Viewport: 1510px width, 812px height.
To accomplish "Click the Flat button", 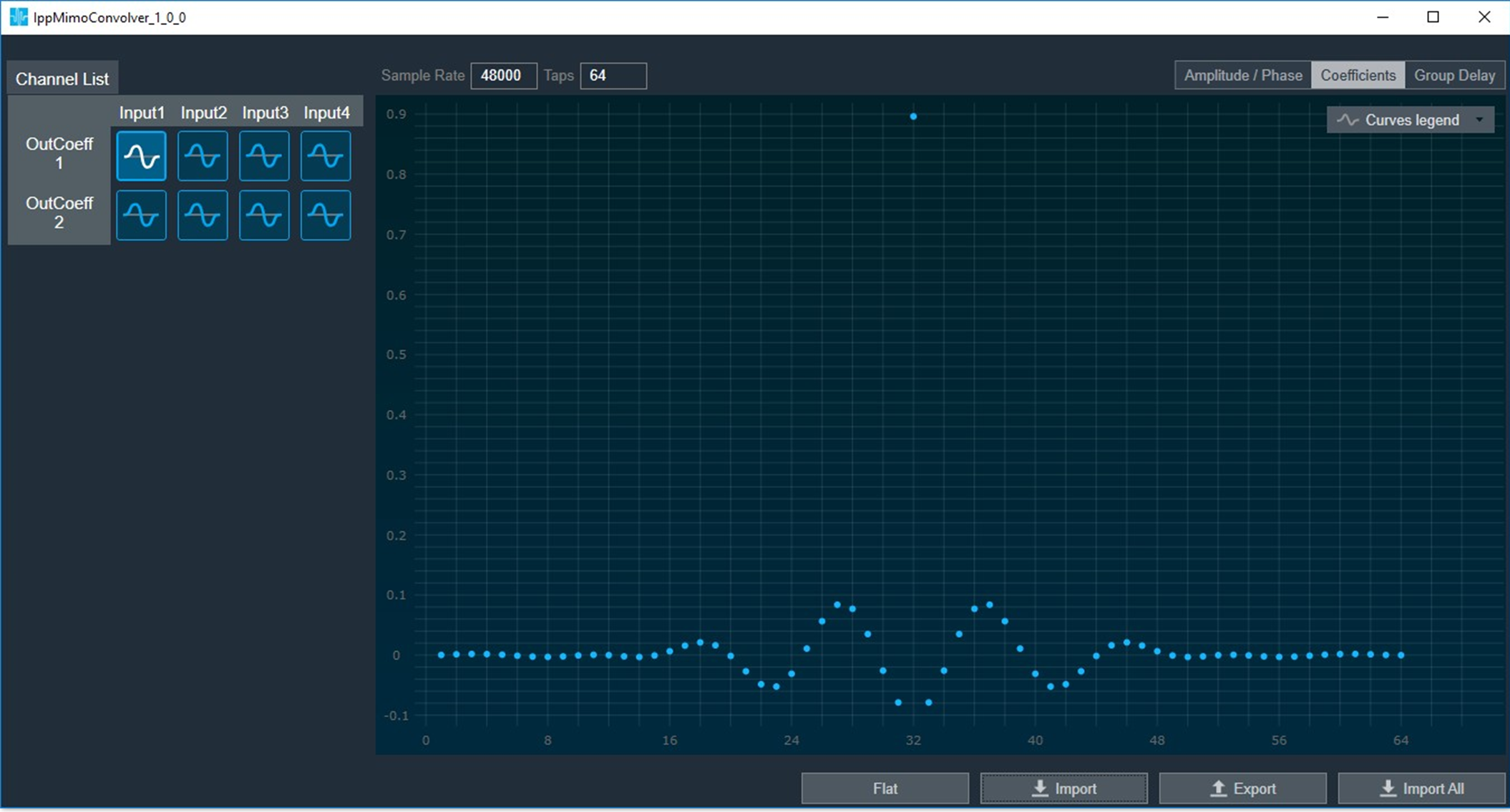I will coord(885,788).
